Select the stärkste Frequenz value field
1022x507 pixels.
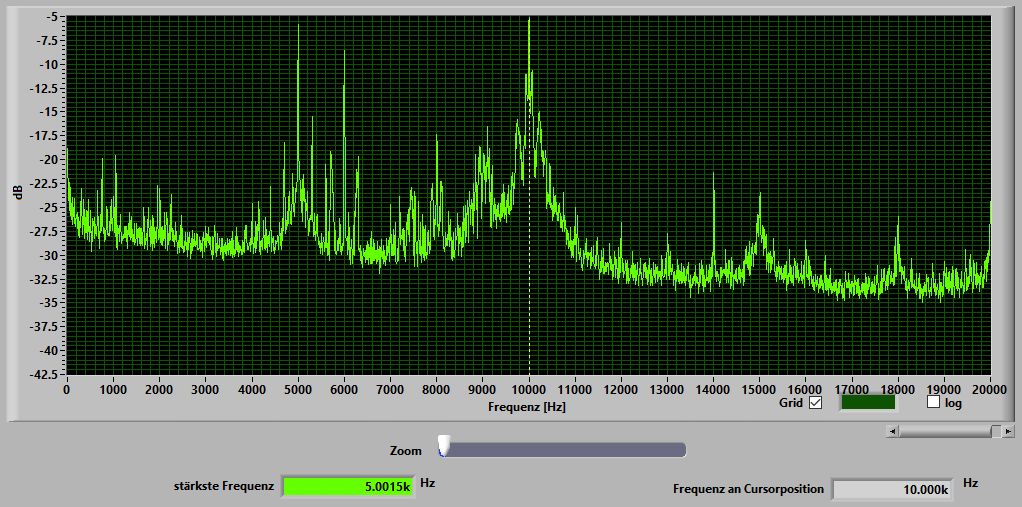coord(348,487)
